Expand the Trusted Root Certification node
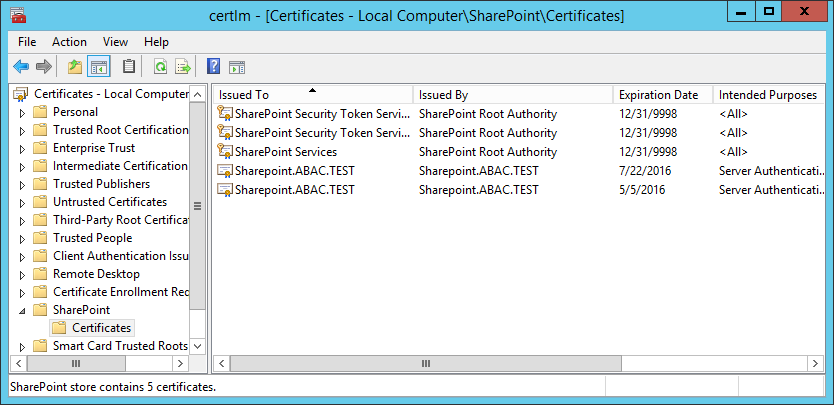834x405 pixels. pos(22,131)
